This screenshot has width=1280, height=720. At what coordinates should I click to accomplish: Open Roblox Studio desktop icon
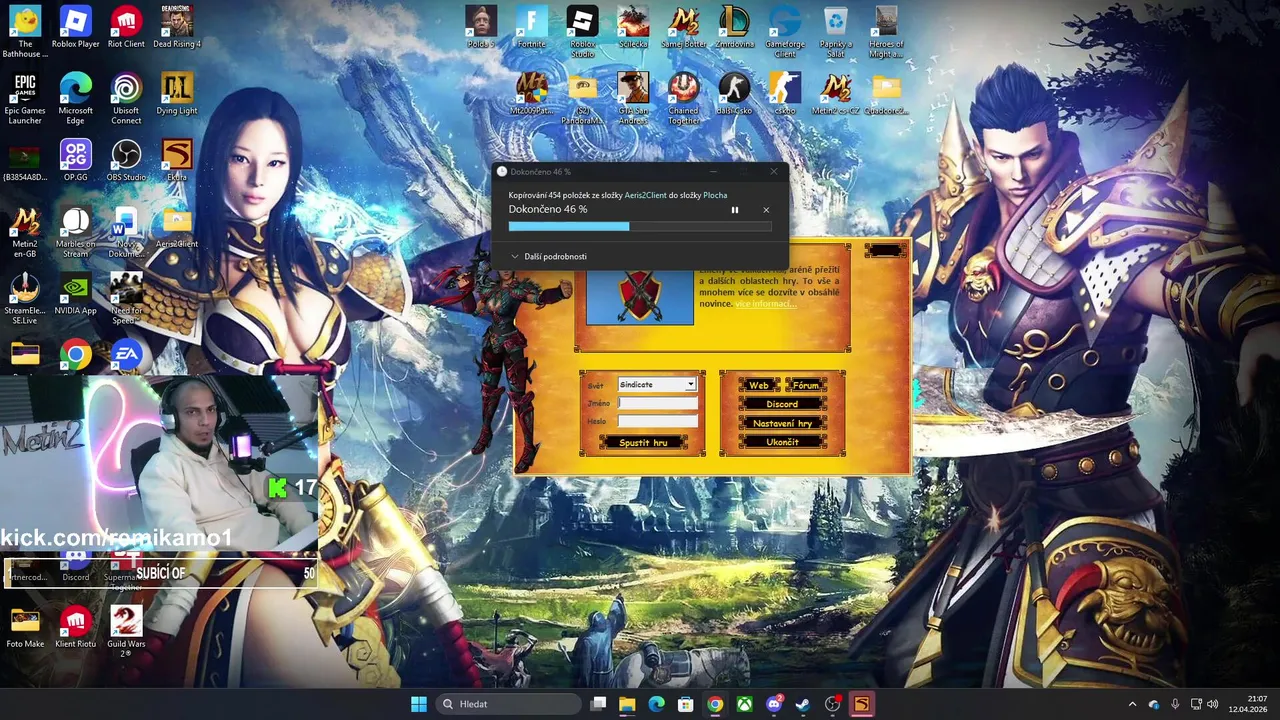click(x=582, y=32)
